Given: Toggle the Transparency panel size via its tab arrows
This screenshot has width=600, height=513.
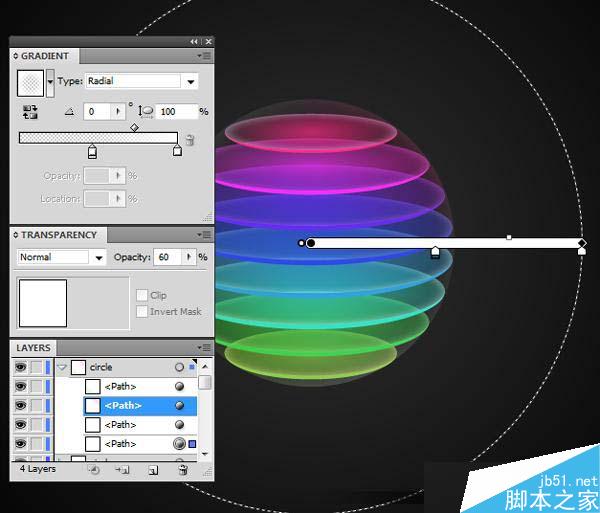Looking at the screenshot, I should pos(16,235).
